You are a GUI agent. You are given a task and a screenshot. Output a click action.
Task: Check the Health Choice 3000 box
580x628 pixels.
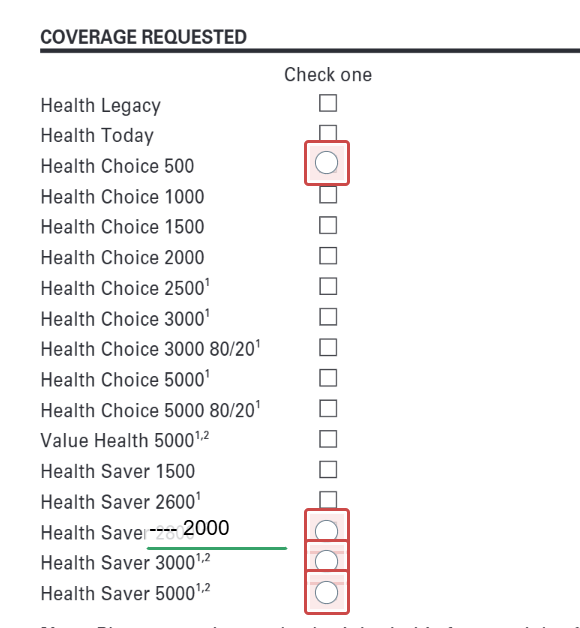(x=328, y=317)
